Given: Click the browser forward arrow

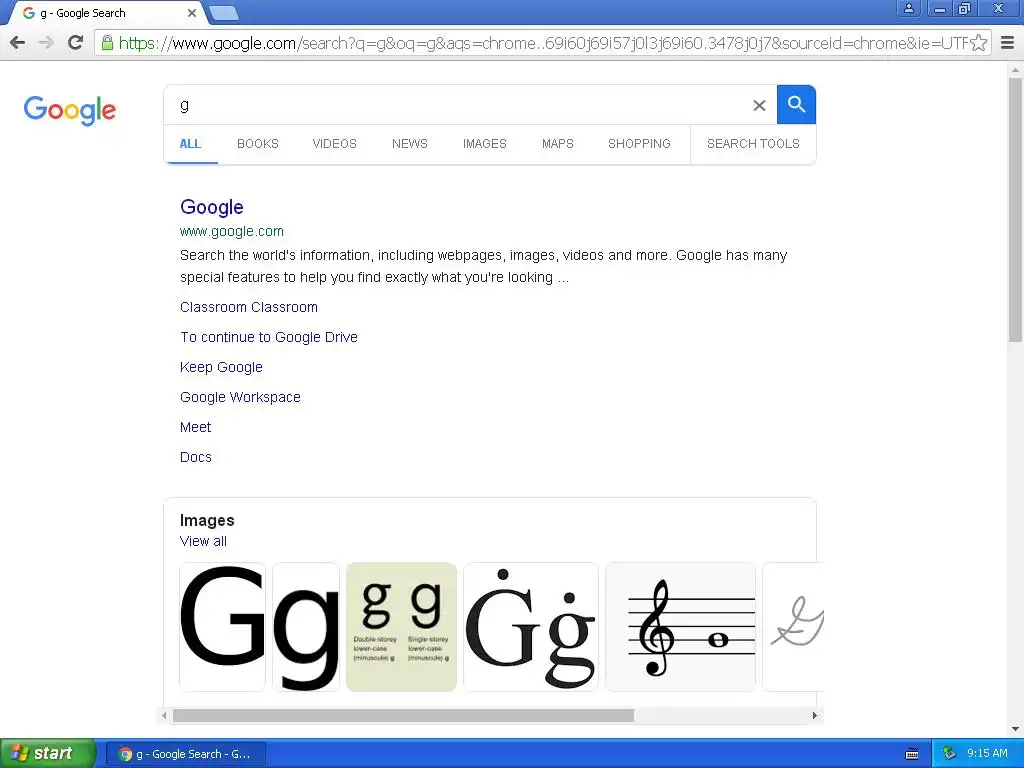Looking at the screenshot, I should (x=46, y=43).
